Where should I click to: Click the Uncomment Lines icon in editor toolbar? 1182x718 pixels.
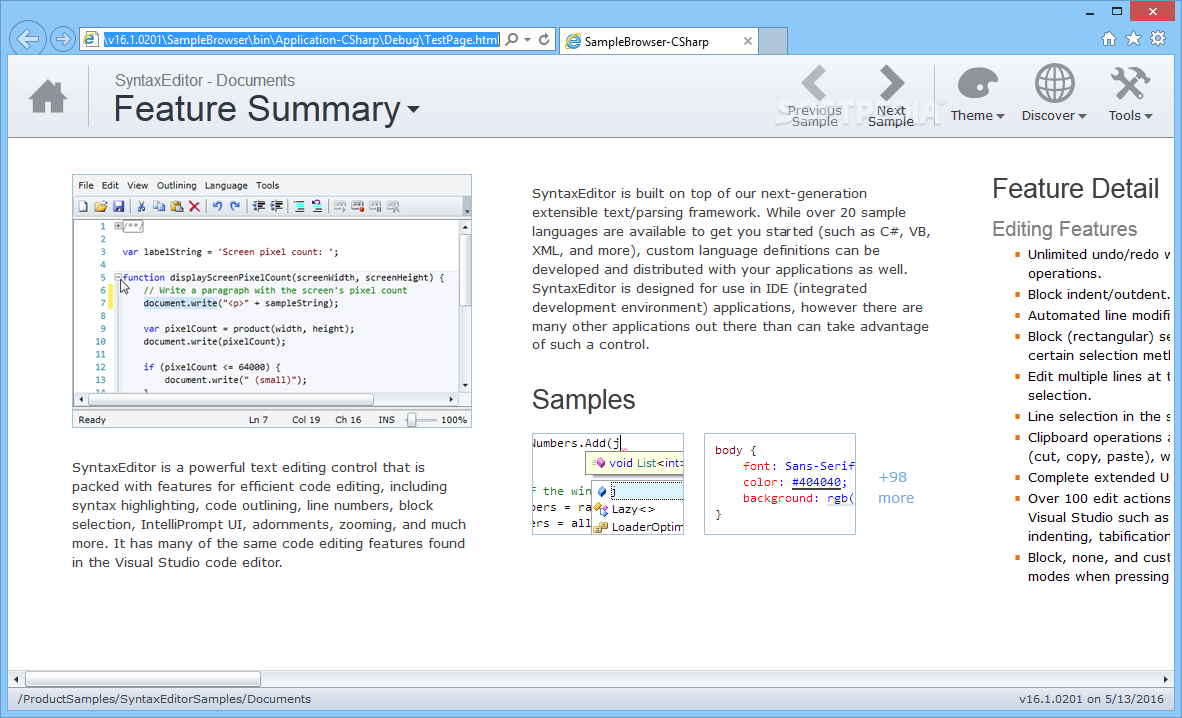tap(317, 207)
